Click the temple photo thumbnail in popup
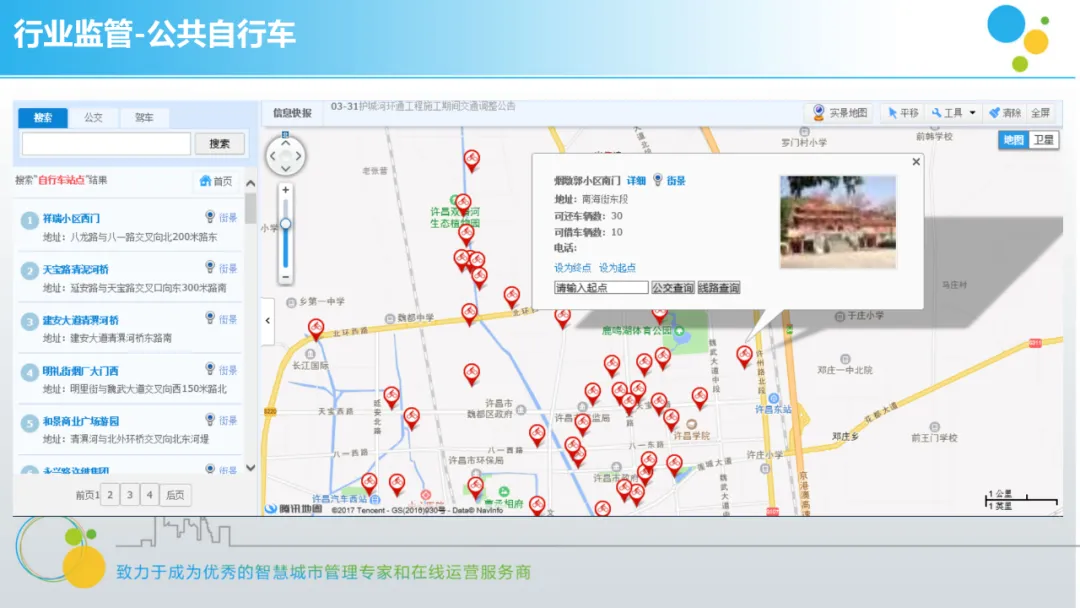The image size is (1080, 608). pyautogui.click(x=838, y=222)
